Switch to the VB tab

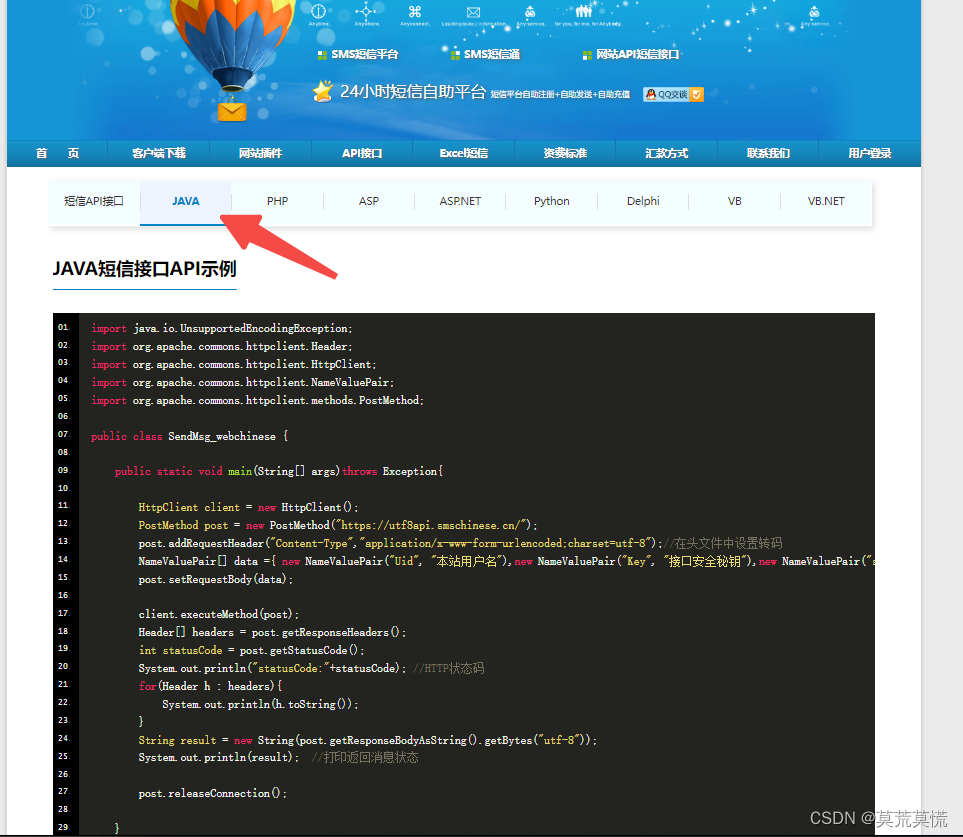pyautogui.click(x=735, y=201)
